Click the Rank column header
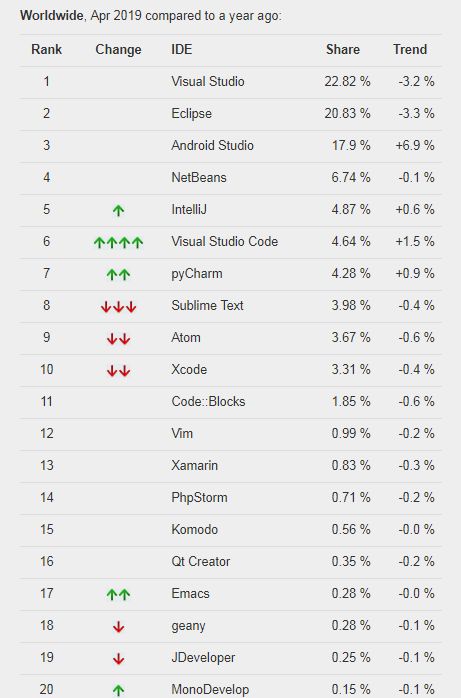Screen dimensions: 461x698 coord(47,49)
